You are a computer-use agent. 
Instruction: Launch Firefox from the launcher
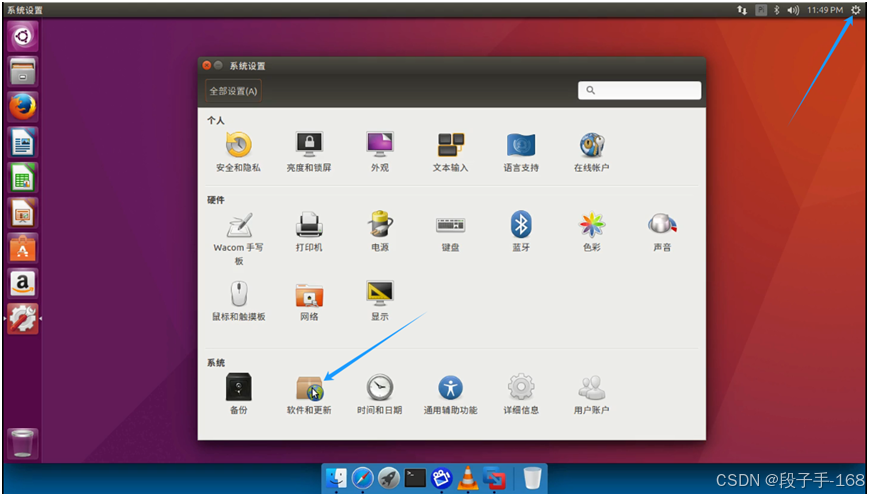[23, 107]
